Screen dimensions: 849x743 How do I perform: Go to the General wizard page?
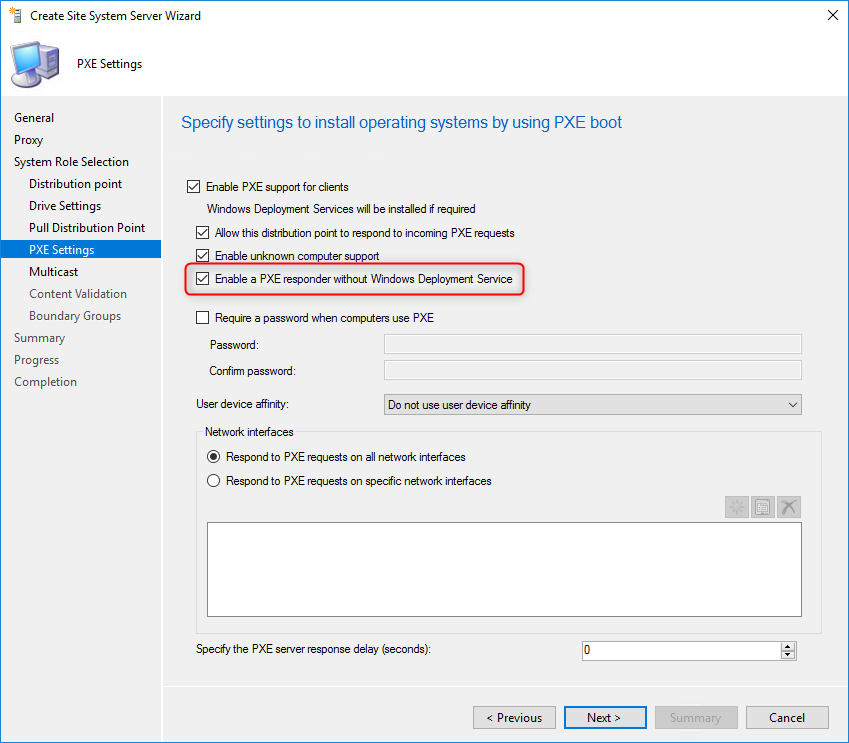pyautogui.click(x=34, y=118)
